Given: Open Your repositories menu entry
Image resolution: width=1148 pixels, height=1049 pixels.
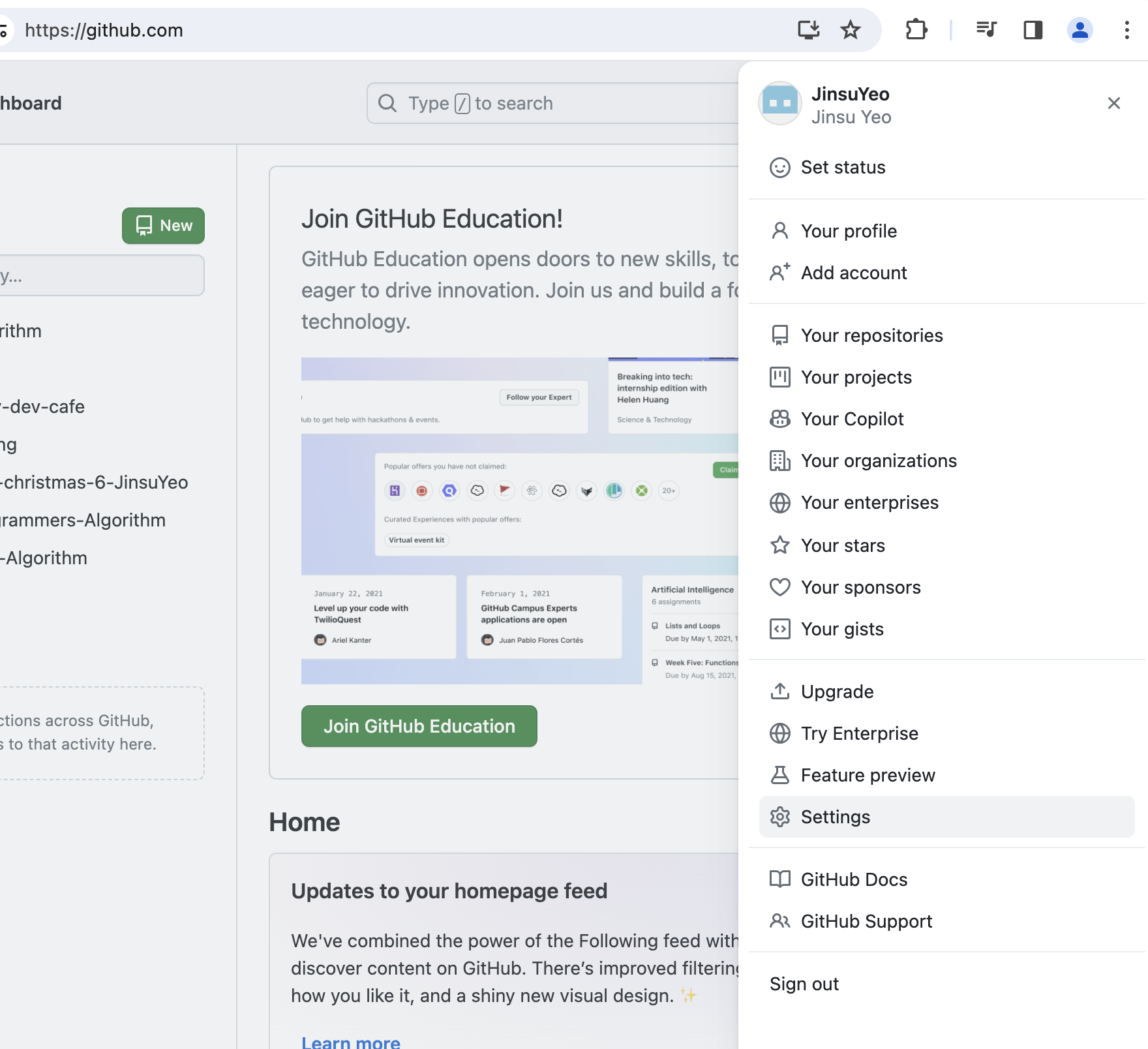Looking at the screenshot, I should coord(946,335).
